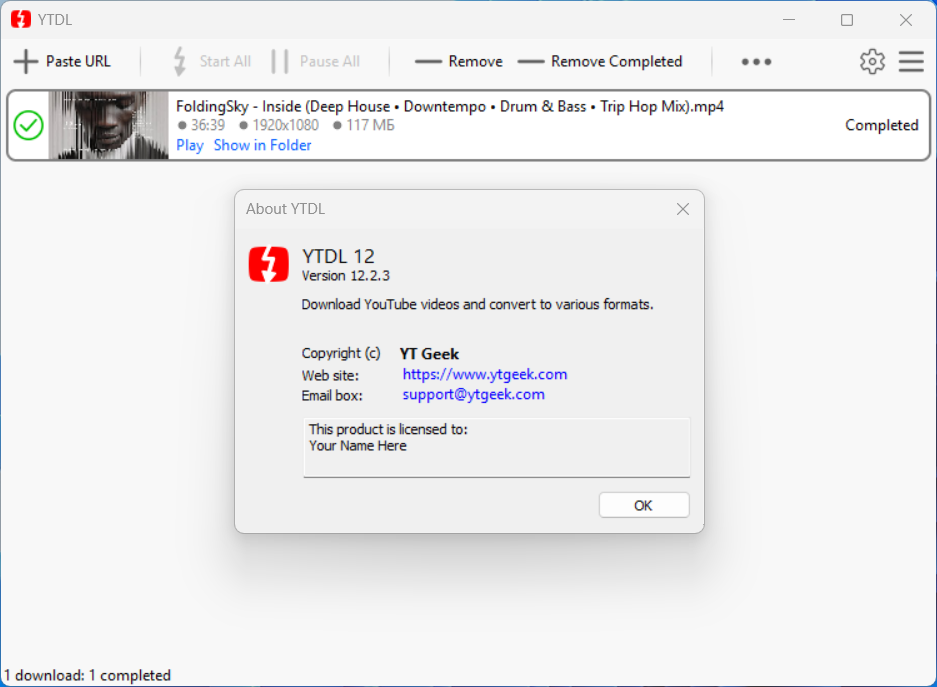The image size is (937, 687).
Task: Open the https://www.ytgeek.com link
Action: [x=485, y=375]
